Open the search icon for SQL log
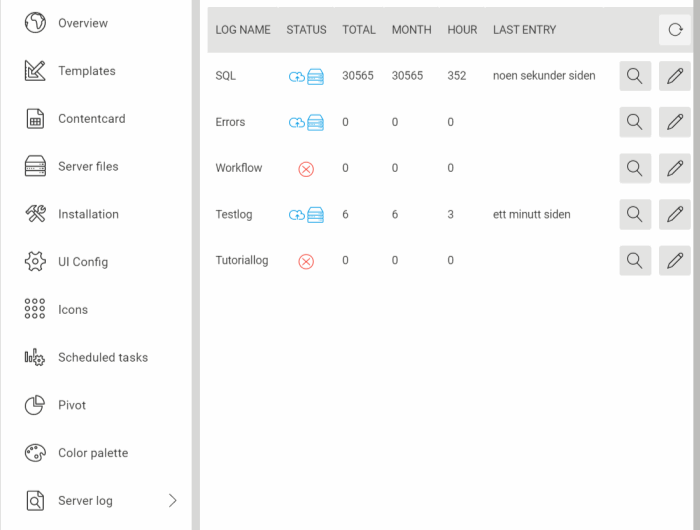The image size is (700, 530). [635, 76]
